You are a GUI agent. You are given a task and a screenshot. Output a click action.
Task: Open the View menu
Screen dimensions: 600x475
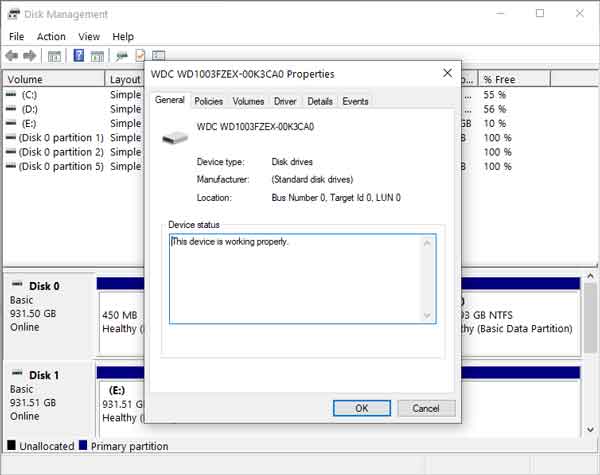89,37
